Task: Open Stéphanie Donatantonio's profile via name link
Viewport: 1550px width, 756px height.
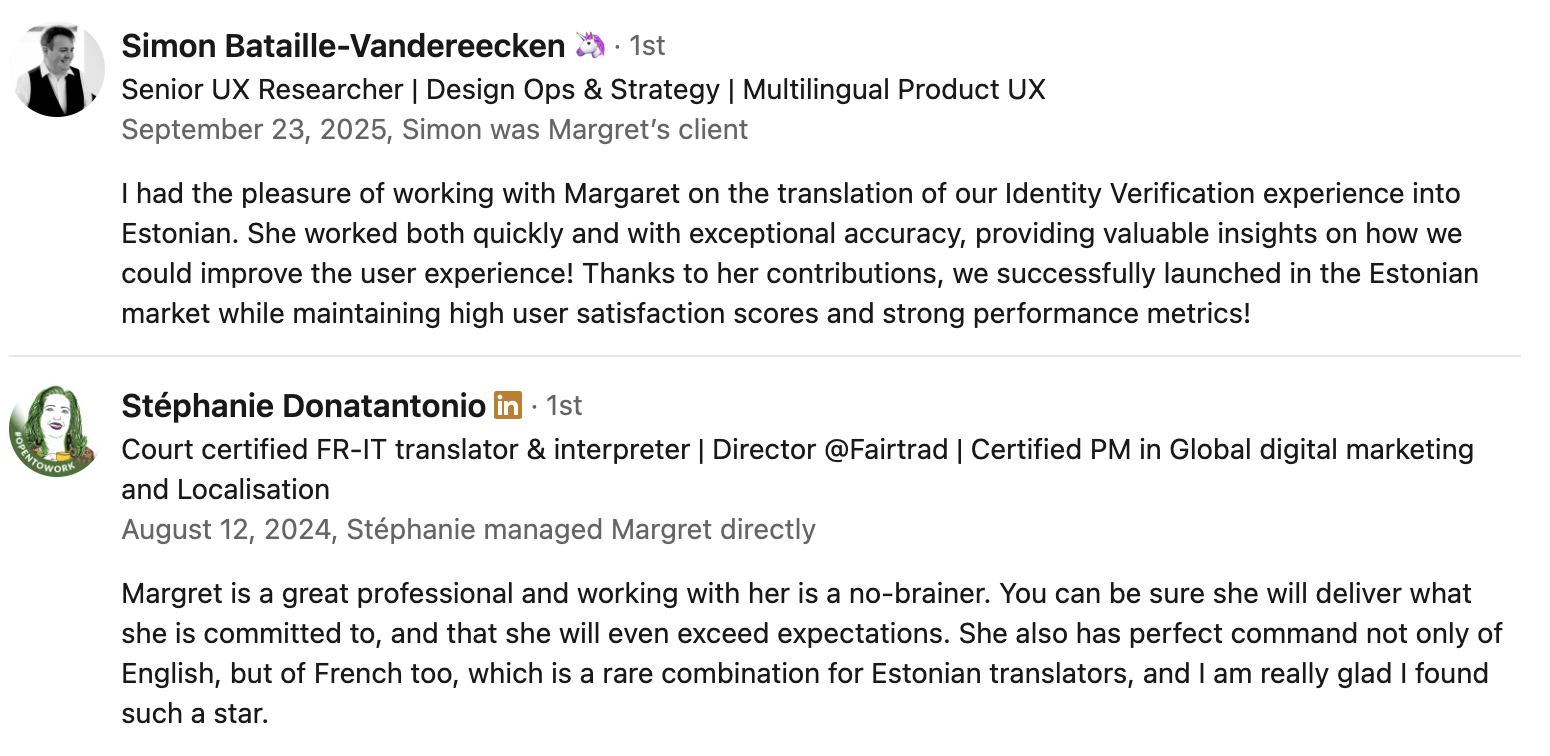Action: (303, 405)
